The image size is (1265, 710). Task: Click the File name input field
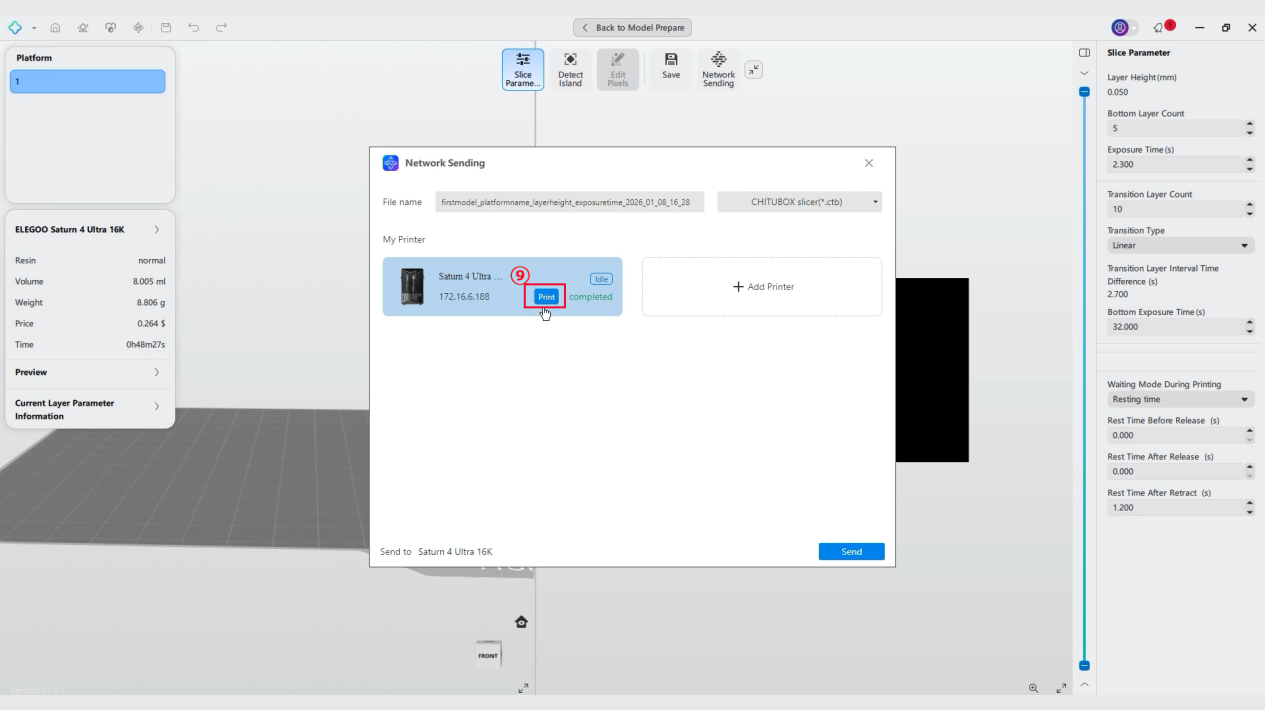click(x=571, y=202)
